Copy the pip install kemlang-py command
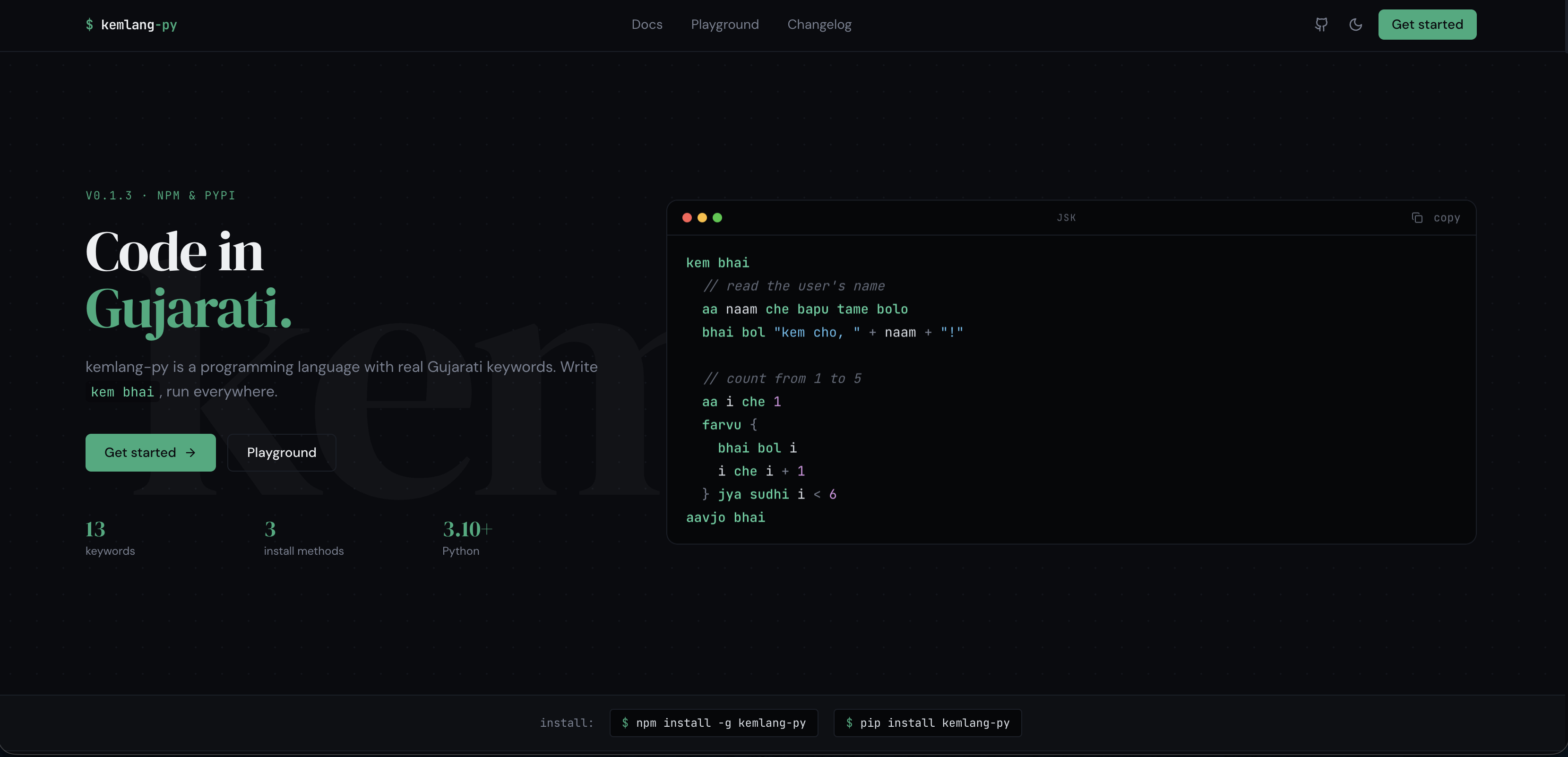The width and height of the screenshot is (1568, 757). point(927,723)
